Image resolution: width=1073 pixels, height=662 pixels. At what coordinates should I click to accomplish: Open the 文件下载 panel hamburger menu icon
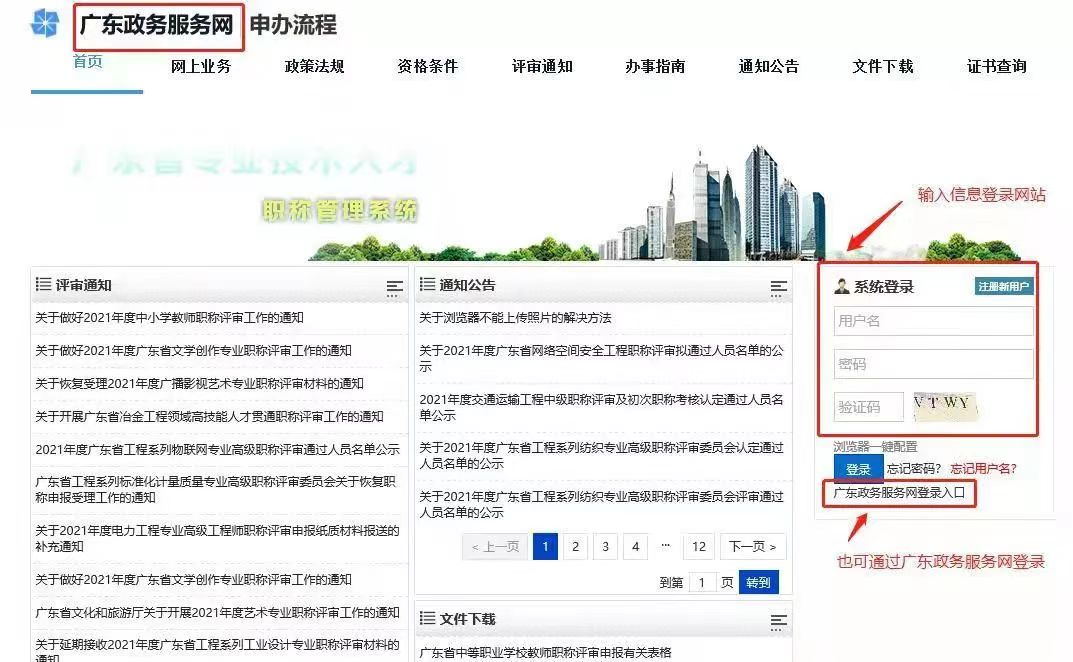[x=778, y=621]
